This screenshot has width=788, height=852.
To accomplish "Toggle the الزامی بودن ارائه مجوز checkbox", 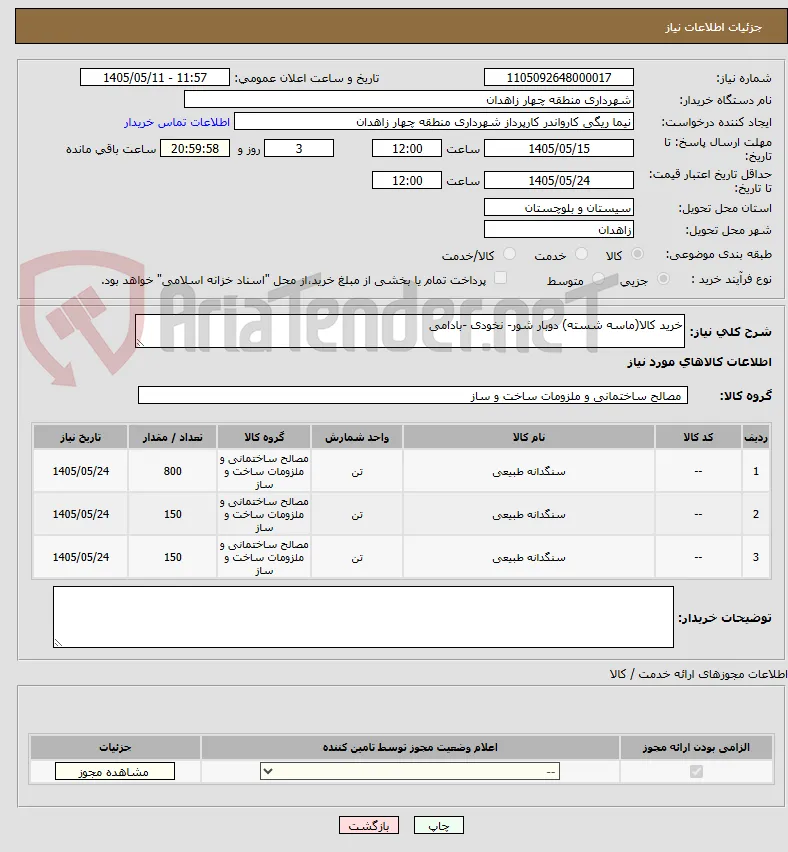I will (x=696, y=771).
